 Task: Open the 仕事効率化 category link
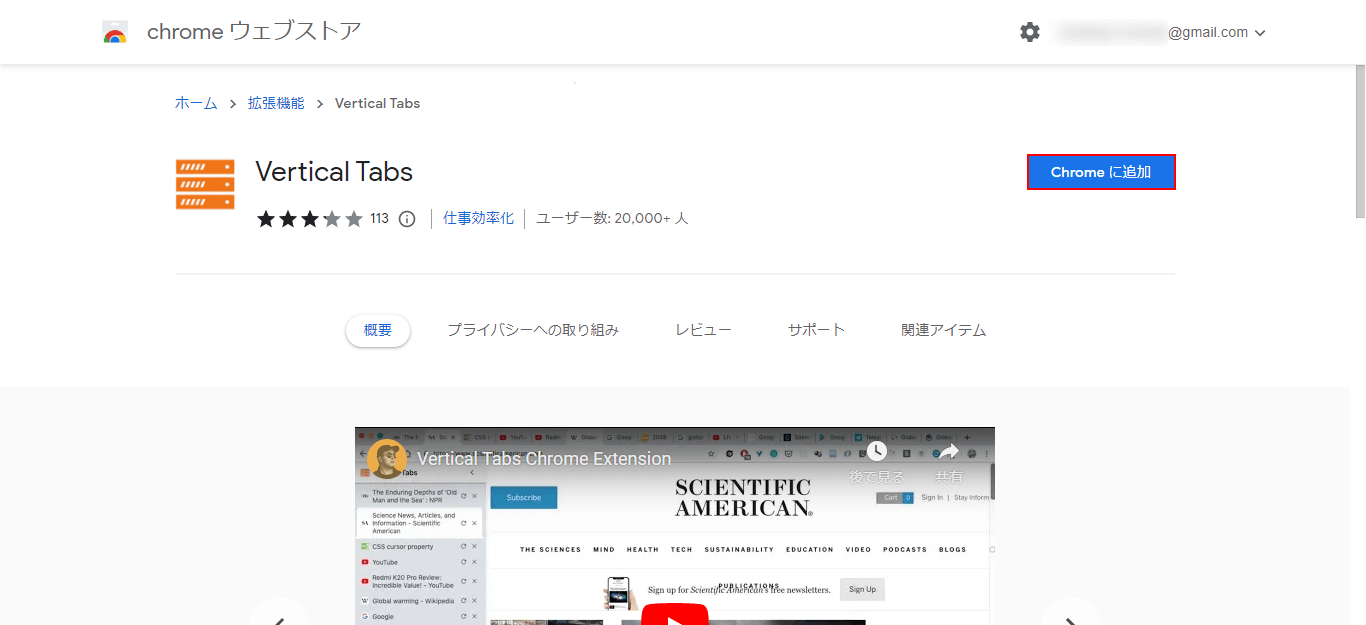[478, 218]
